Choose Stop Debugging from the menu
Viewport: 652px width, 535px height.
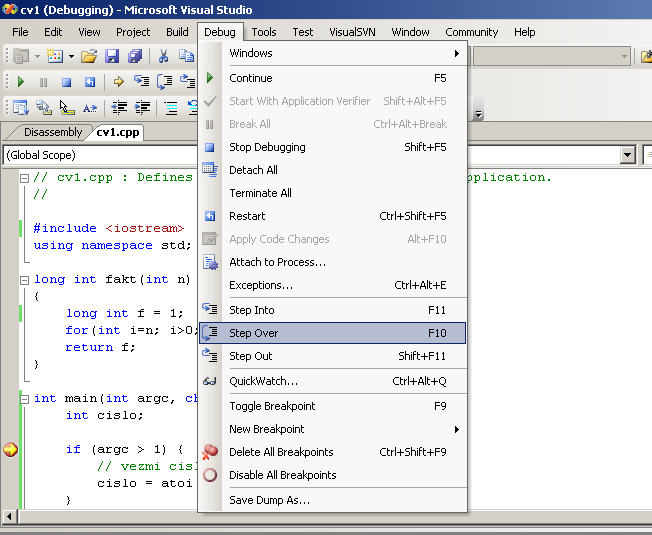332,147
